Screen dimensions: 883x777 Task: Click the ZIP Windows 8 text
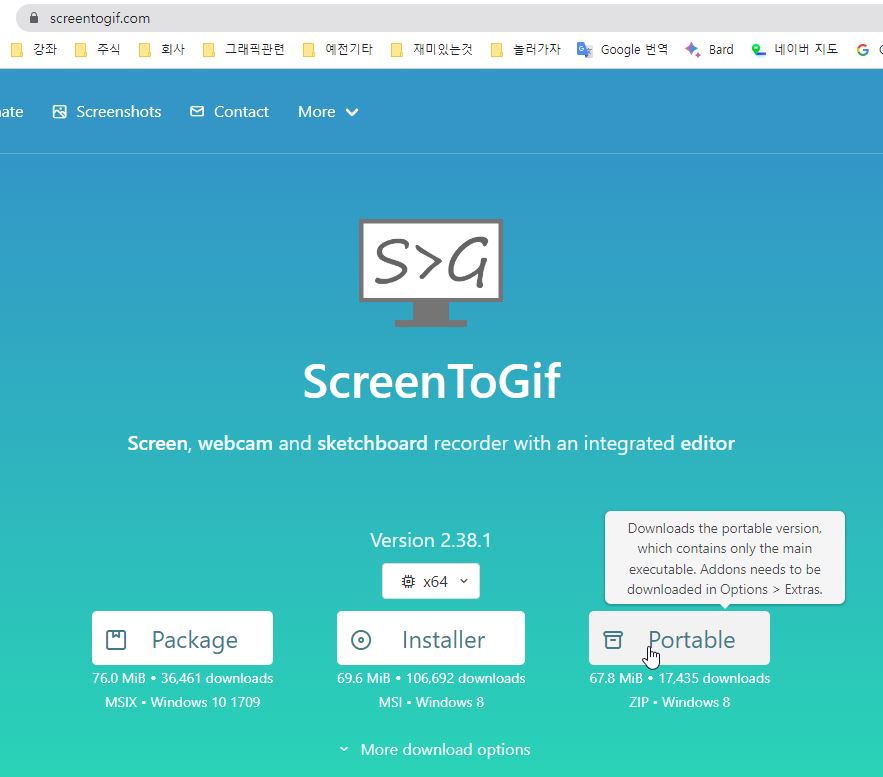pyautogui.click(x=679, y=702)
